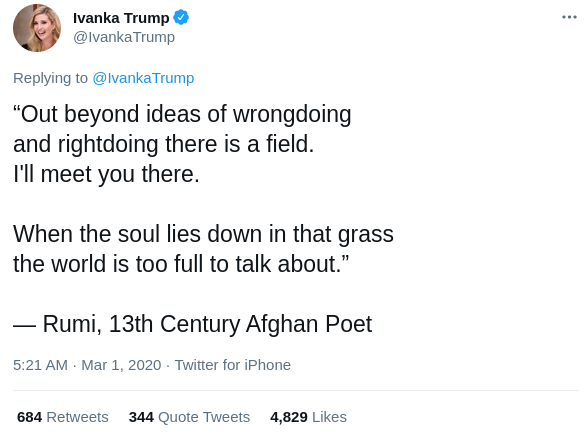Click the line 'and rightdoing there is a field.'
Screen dimensions: 586x434
click(x=164, y=144)
